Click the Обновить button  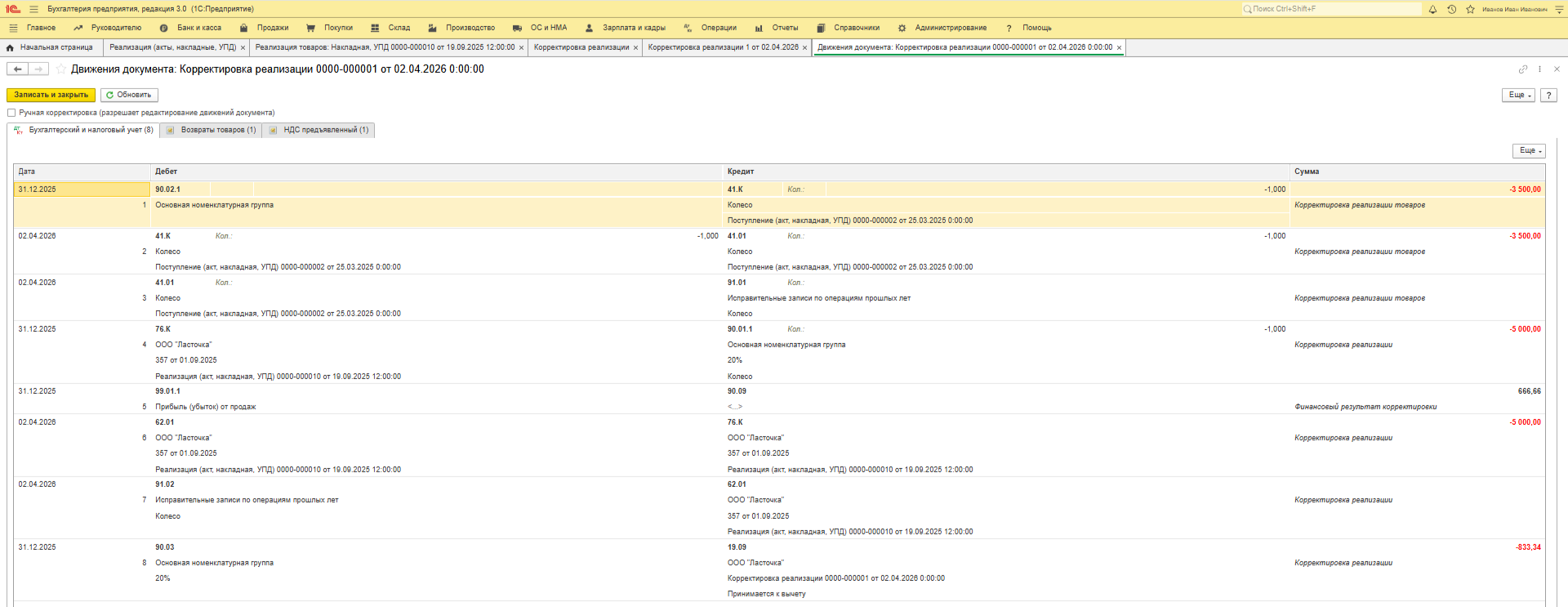point(129,96)
